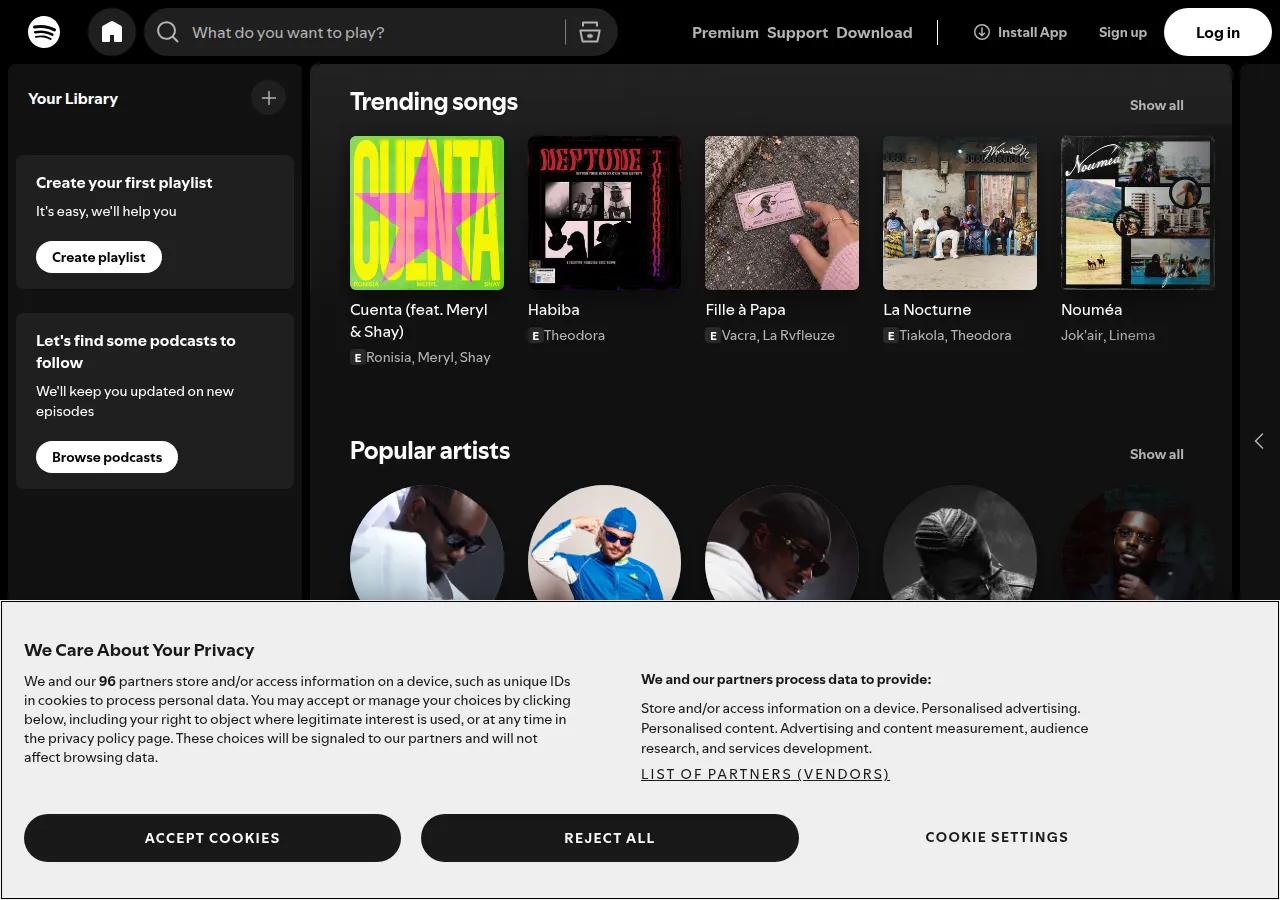Open LIST OF PARTNERS (VENDORS) link
The image size is (1280, 900).
coord(765,774)
